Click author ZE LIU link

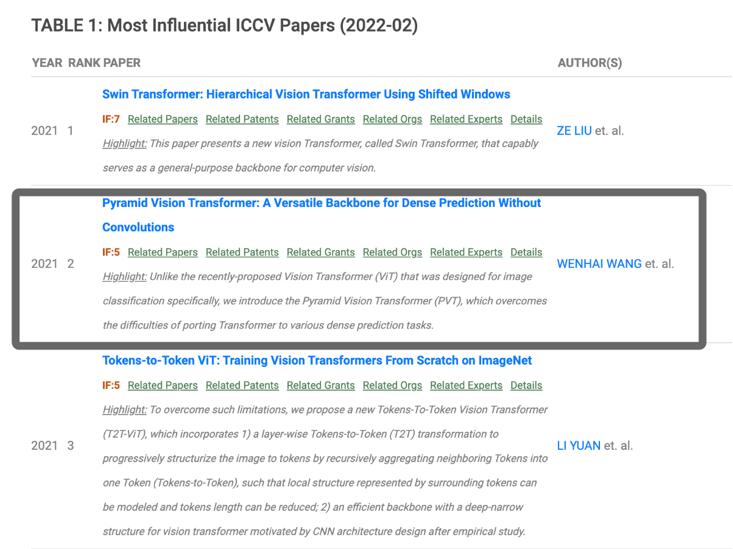[574, 131]
